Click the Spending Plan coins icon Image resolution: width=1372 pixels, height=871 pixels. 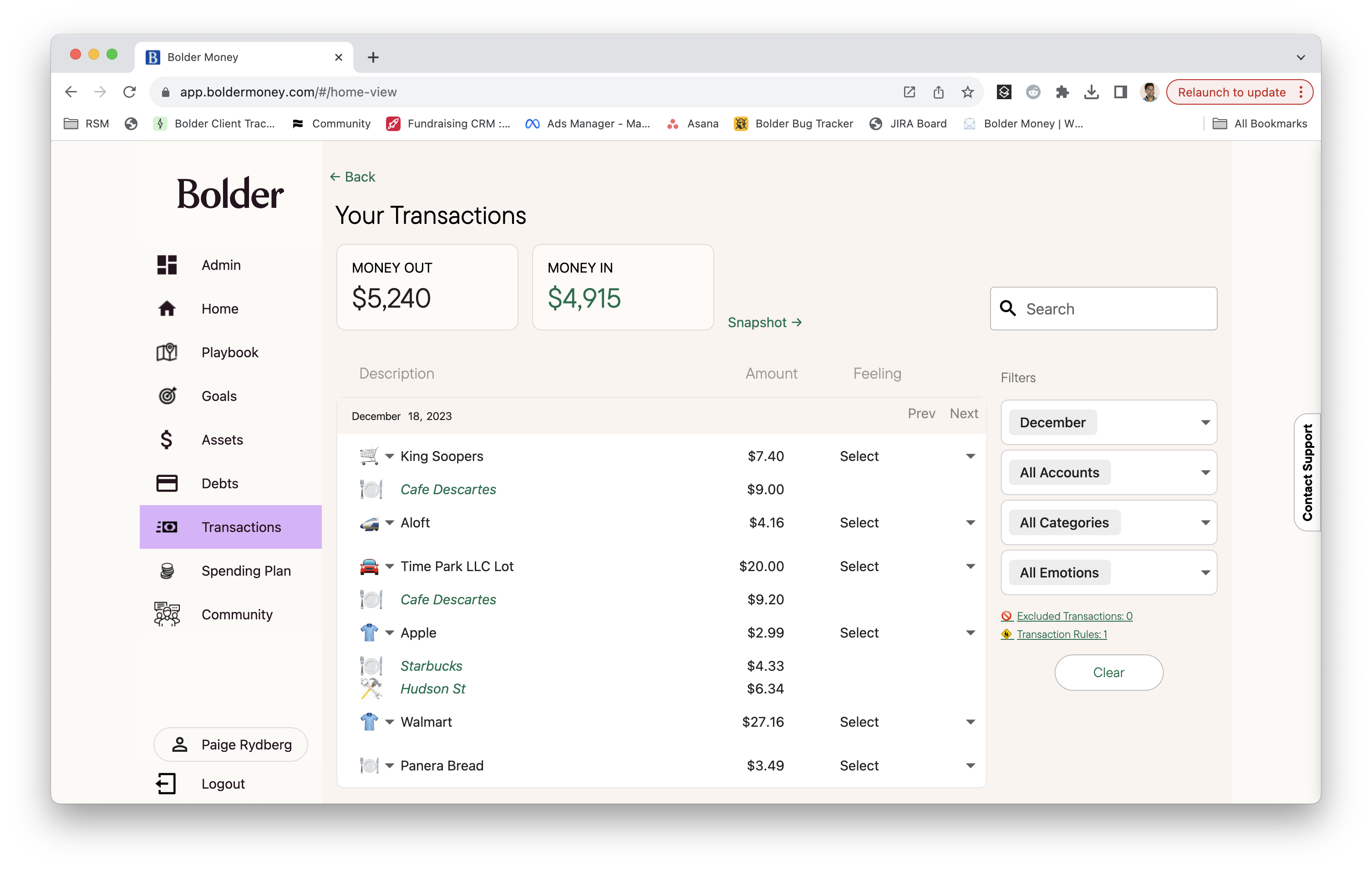pyautogui.click(x=167, y=571)
